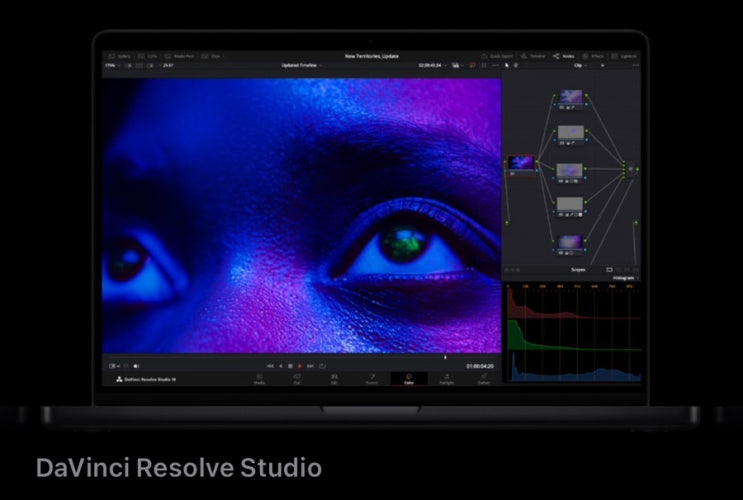Open the Gallery panel

120,56
